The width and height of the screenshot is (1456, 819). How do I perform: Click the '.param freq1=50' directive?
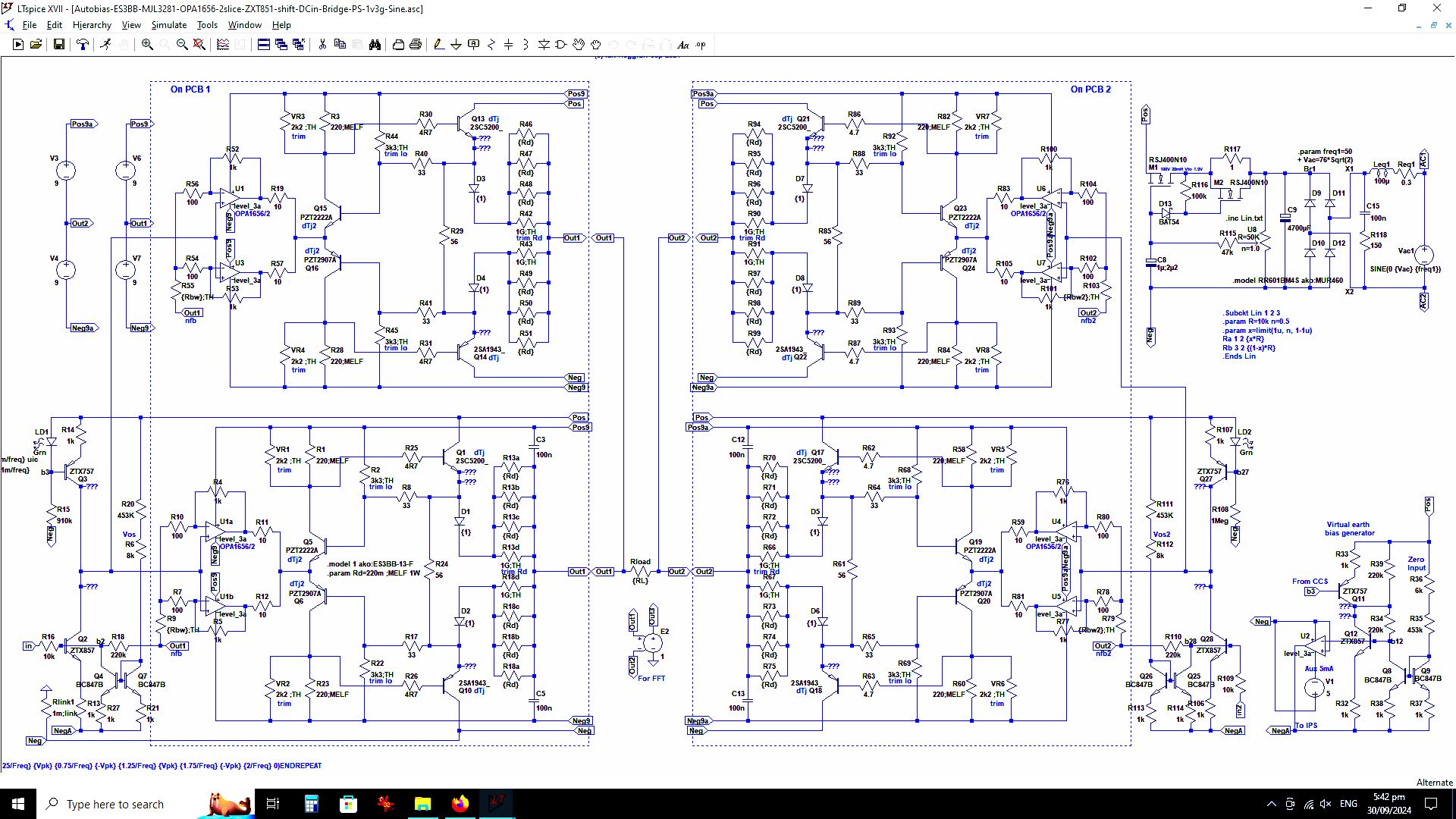click(x=1324, y=152)
